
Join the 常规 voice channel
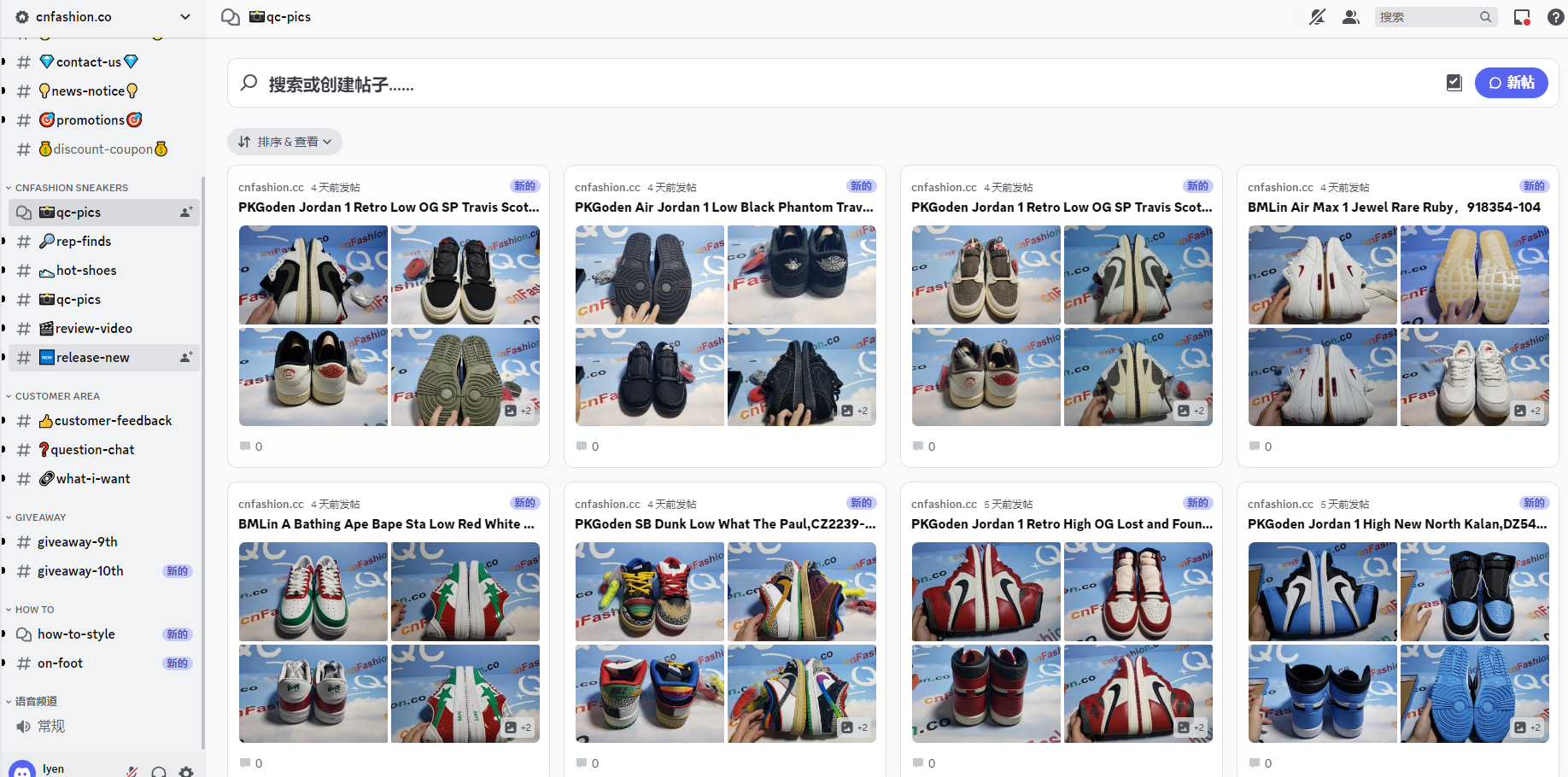point(104,726)
